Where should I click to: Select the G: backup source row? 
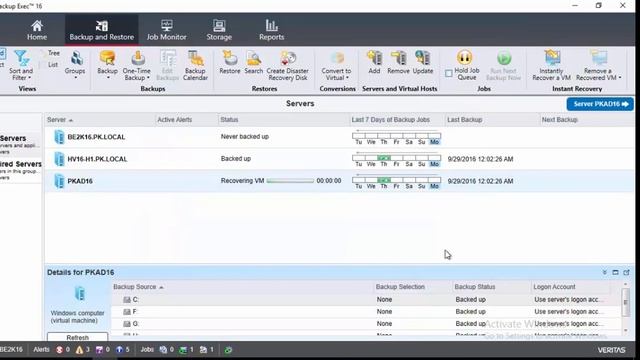coord(366,324)
